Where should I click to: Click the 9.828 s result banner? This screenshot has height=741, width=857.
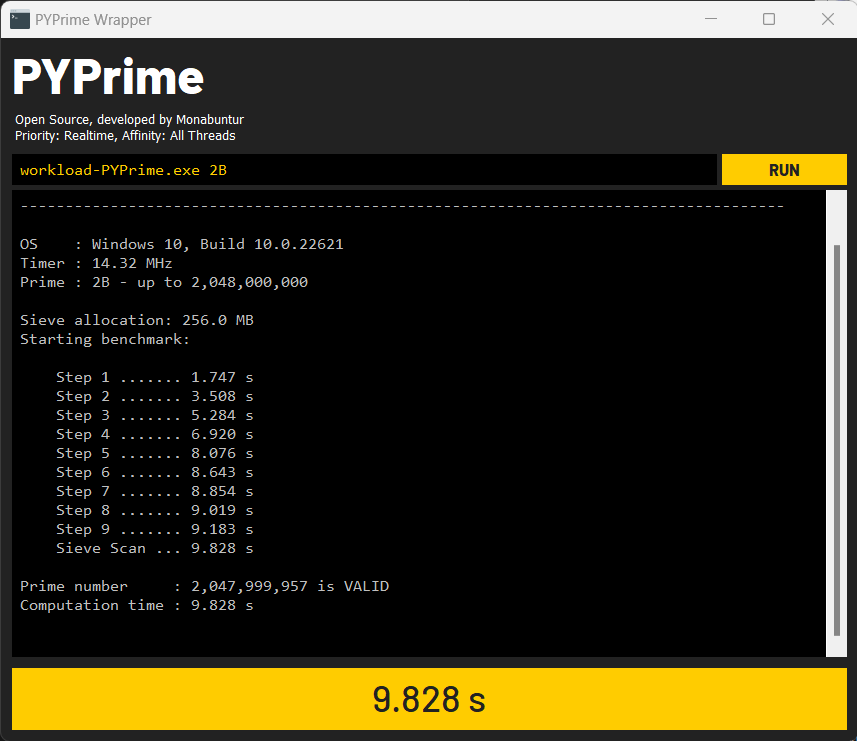coord(429,699)
